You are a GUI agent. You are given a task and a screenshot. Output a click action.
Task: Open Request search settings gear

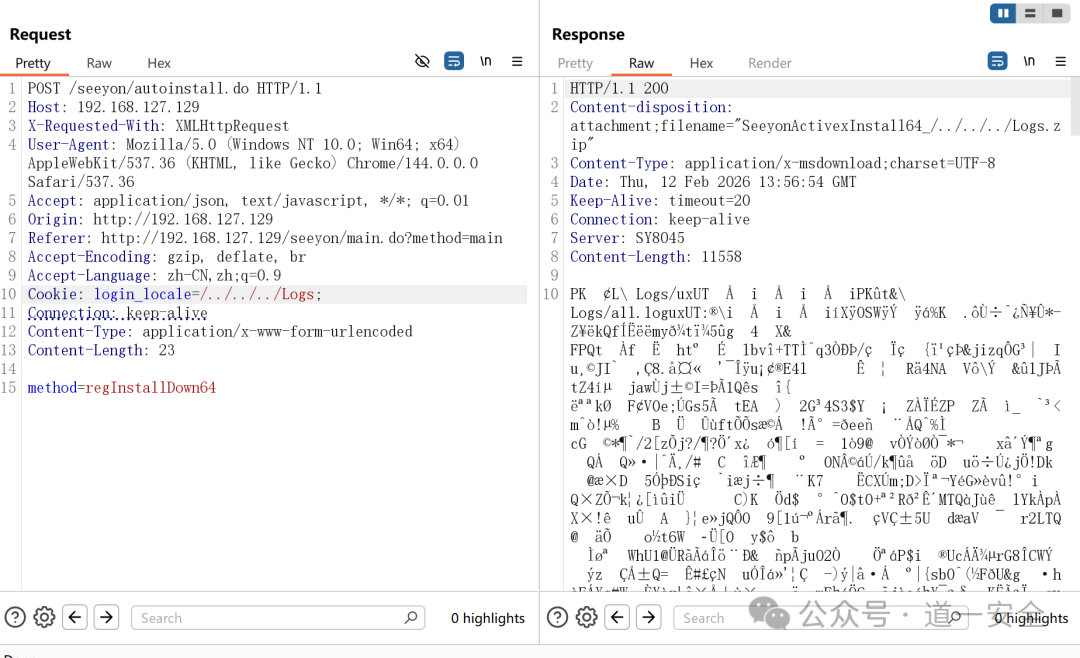pyautogui.click(x=44, y=617)
